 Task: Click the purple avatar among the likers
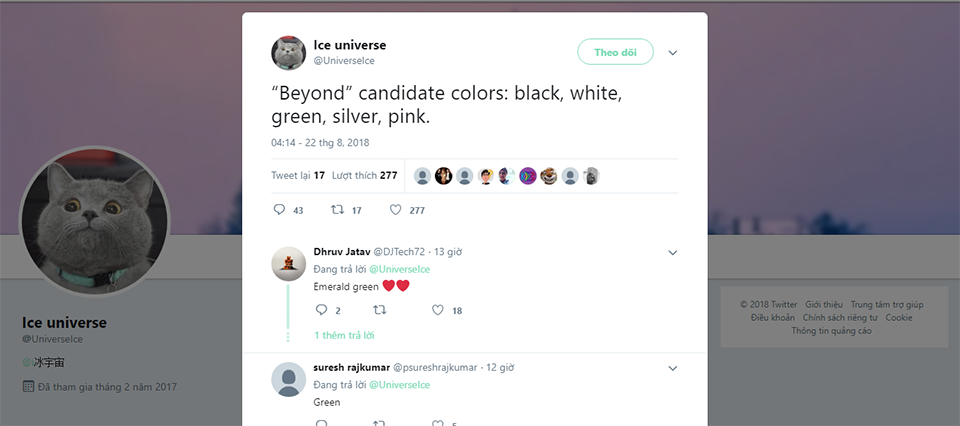pos(528,176)
